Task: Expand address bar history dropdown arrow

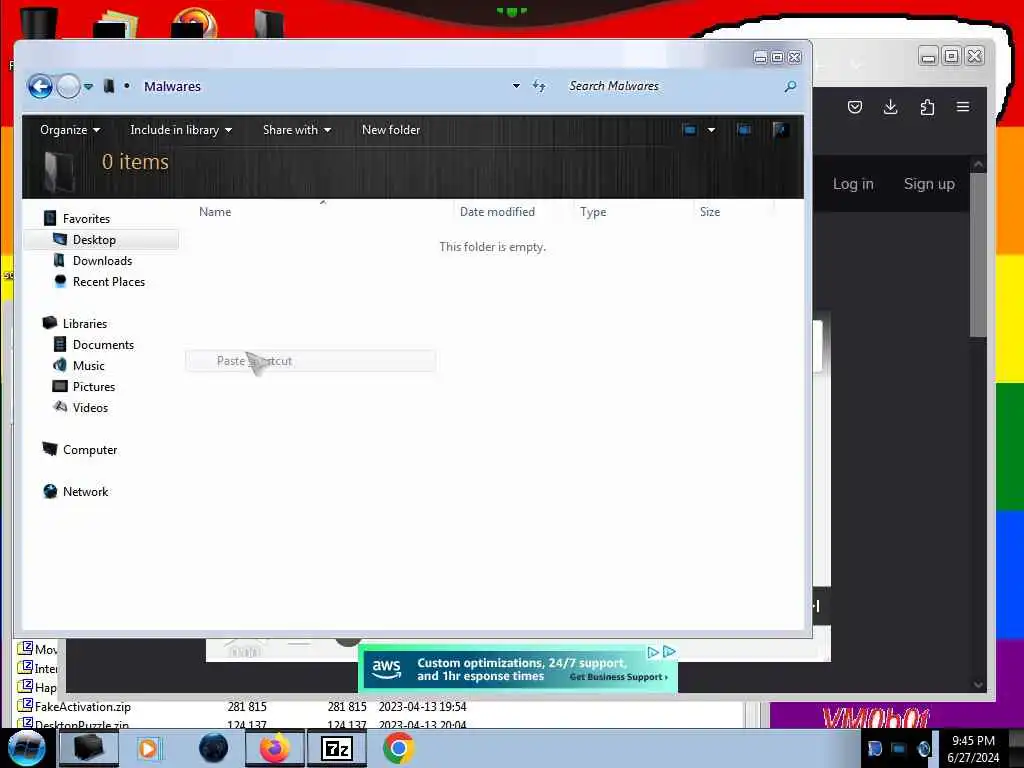Action: 516,86
